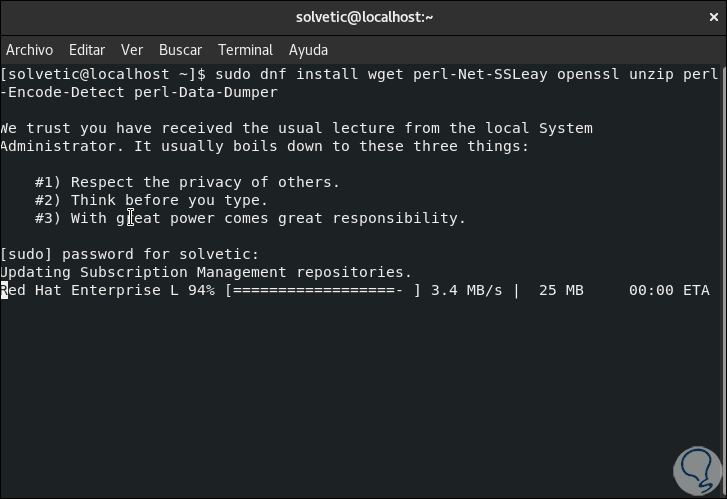Screen dimensions: 727x499
Task: Open the Editar menu
Action: coord(87,49)
